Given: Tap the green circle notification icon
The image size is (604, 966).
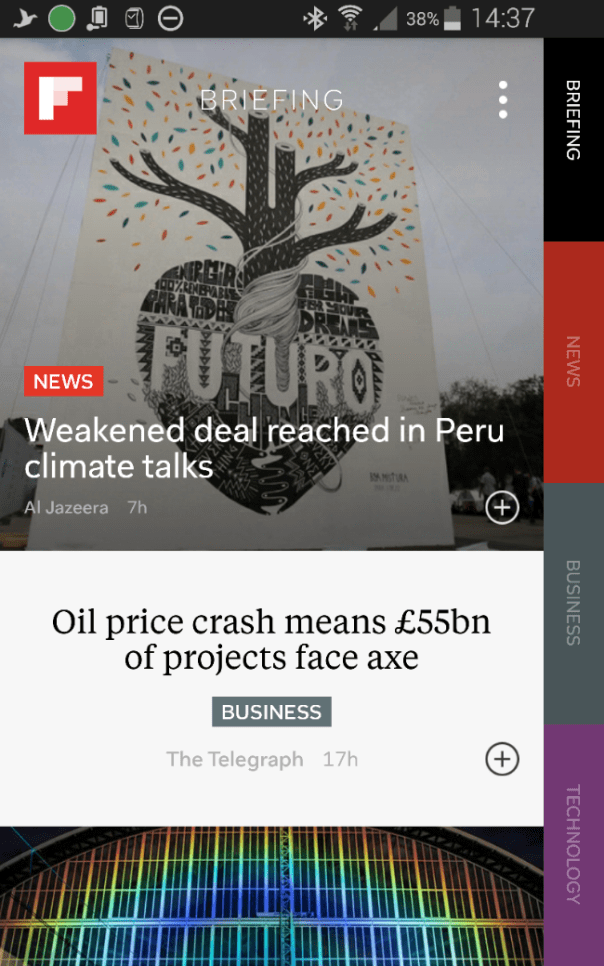Looking at the screenshot, I should (62, 18).
